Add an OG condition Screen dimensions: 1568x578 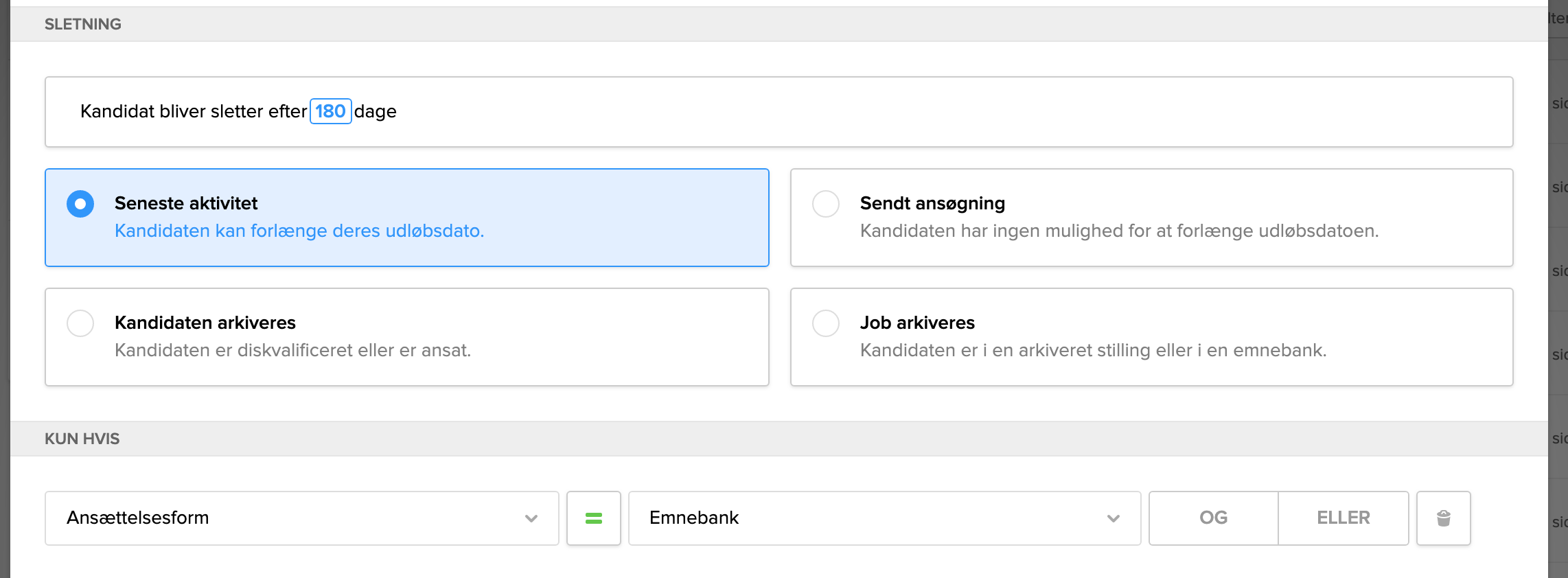click(x=1213, y=518)
